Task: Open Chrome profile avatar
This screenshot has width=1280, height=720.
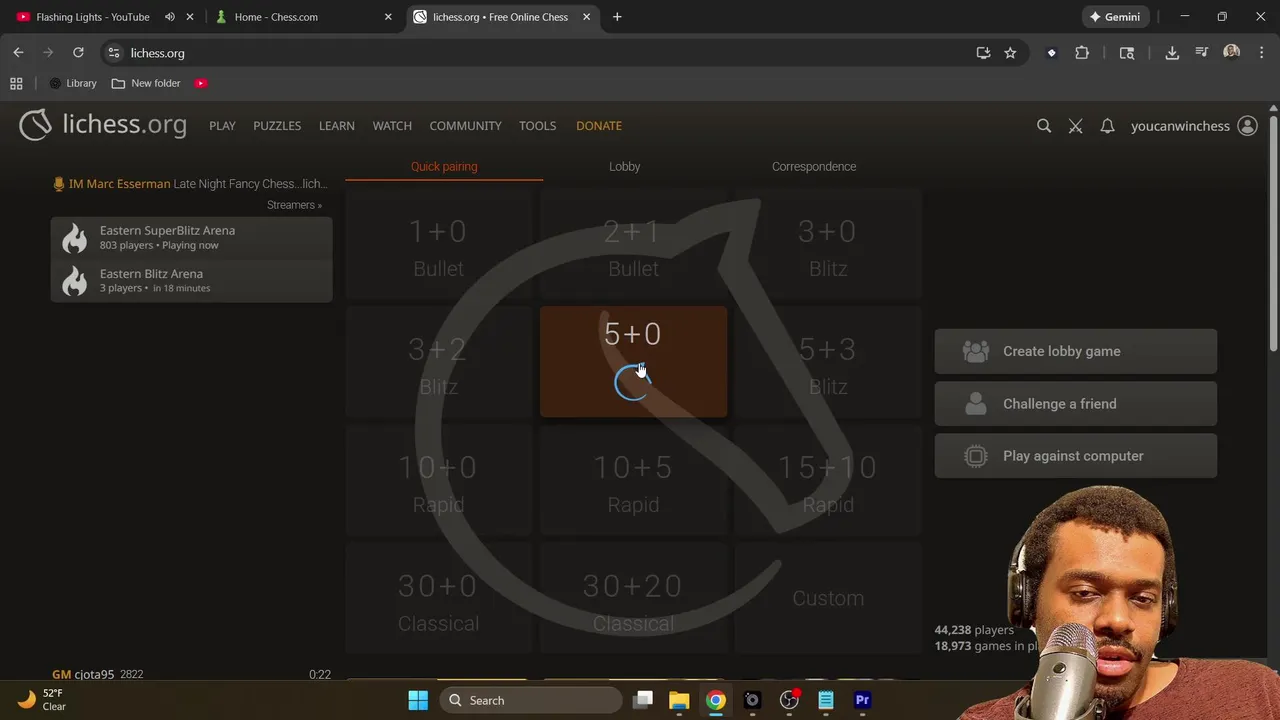Action: pyautogui.click(x=1231, y=53)
